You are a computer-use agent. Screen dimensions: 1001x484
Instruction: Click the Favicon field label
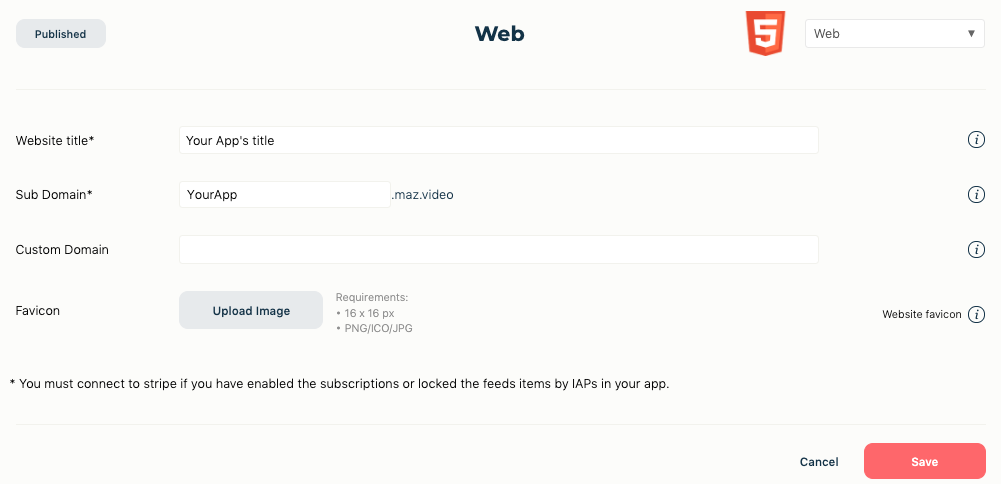38,310
